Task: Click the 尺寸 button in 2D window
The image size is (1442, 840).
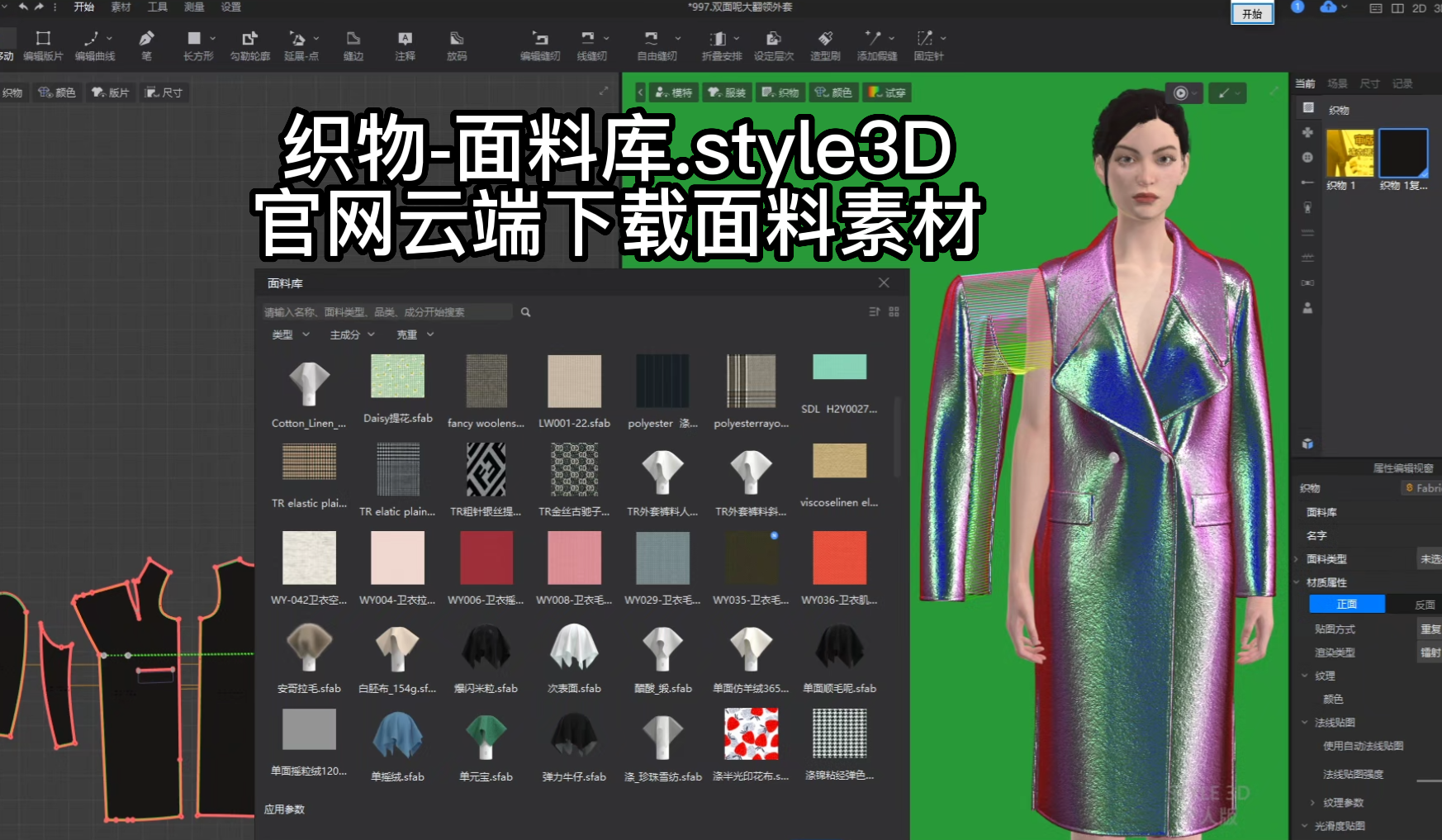Action: pyautogui.click(x=164, y=93)
